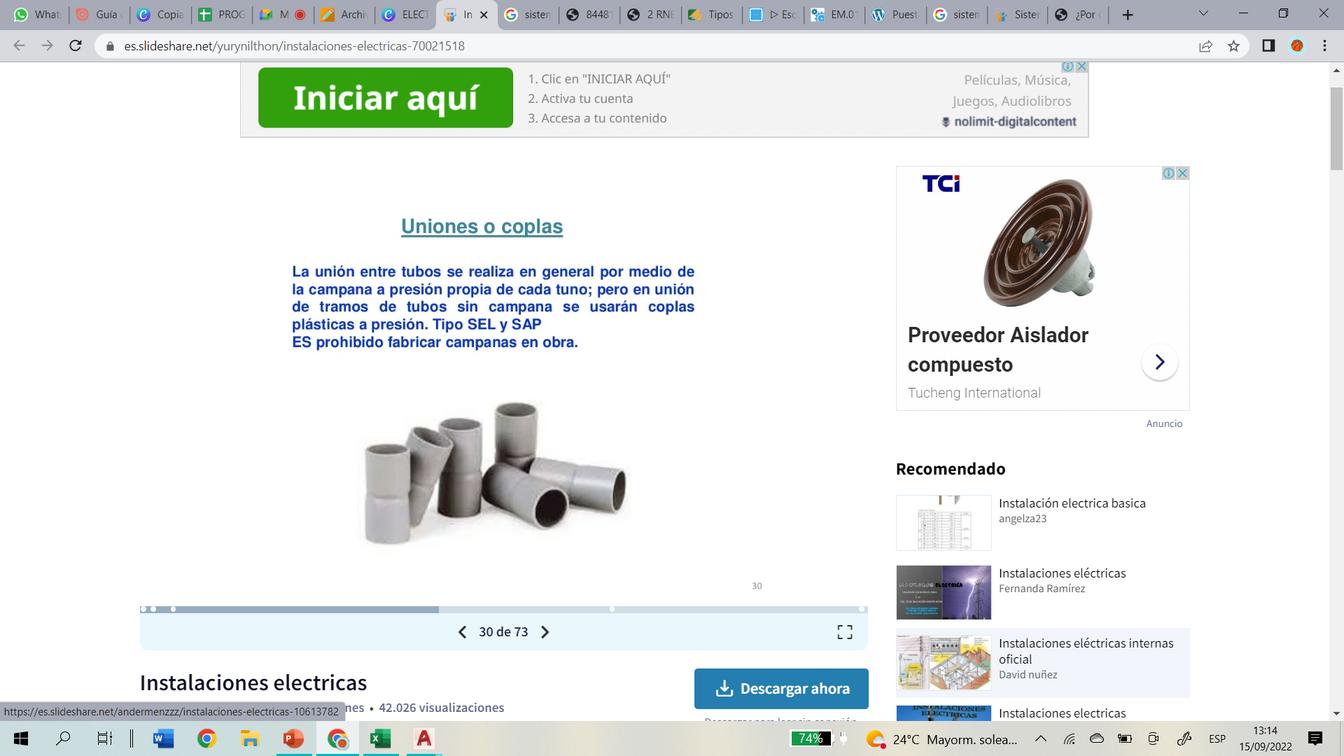Open Instalaciones eléctricas internas oficial link
The image size is (1344, 756).
(x=1086, y=651)
